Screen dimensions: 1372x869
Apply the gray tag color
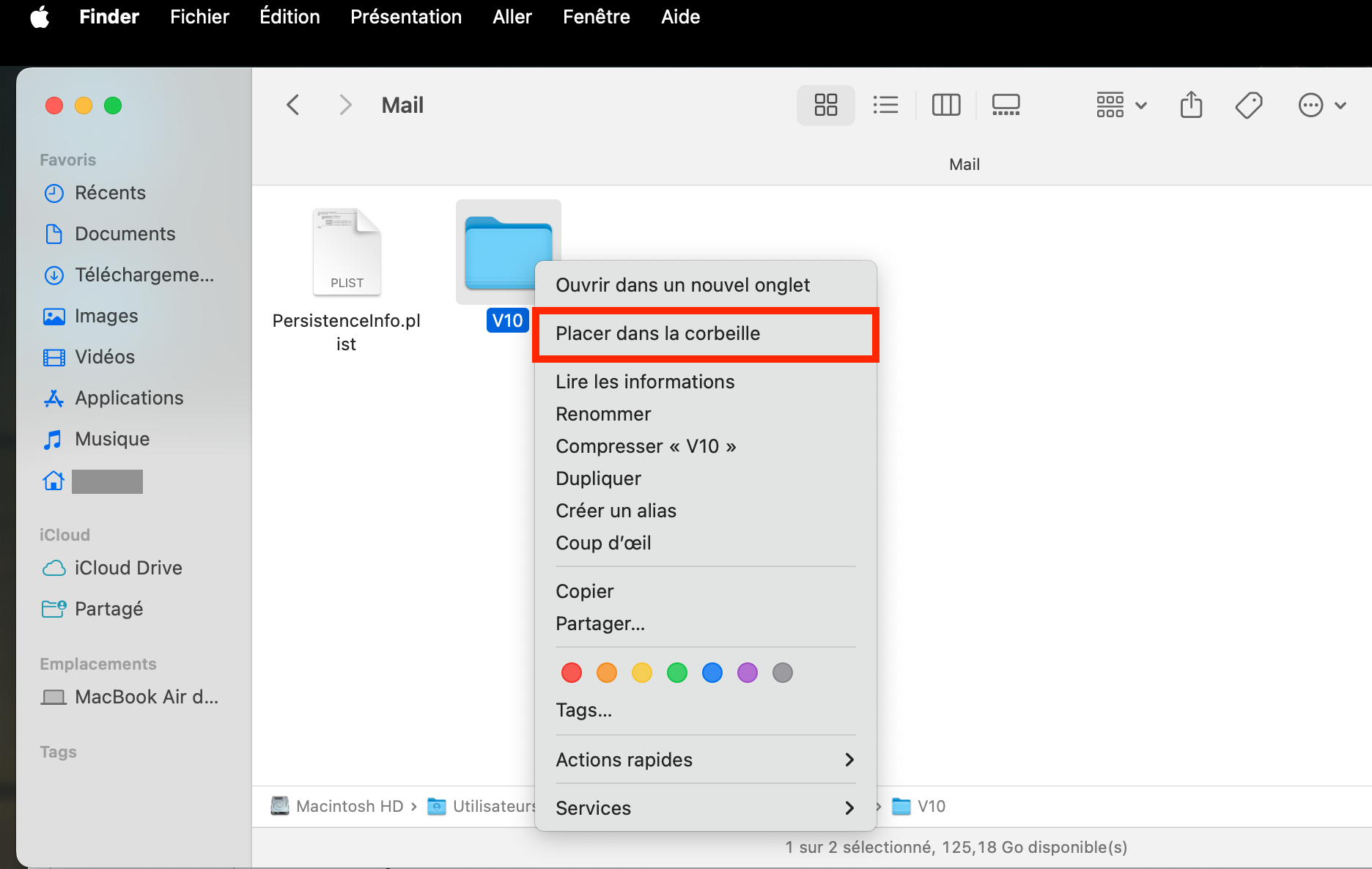[x=783, y=673]
